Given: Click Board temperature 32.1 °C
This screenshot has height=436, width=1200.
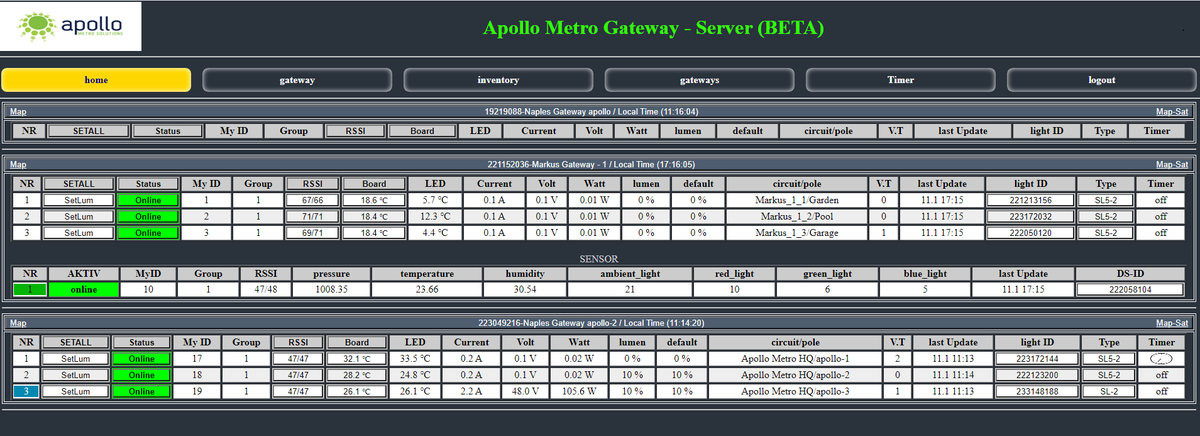Looking at the screenshot, I should 355,358.
